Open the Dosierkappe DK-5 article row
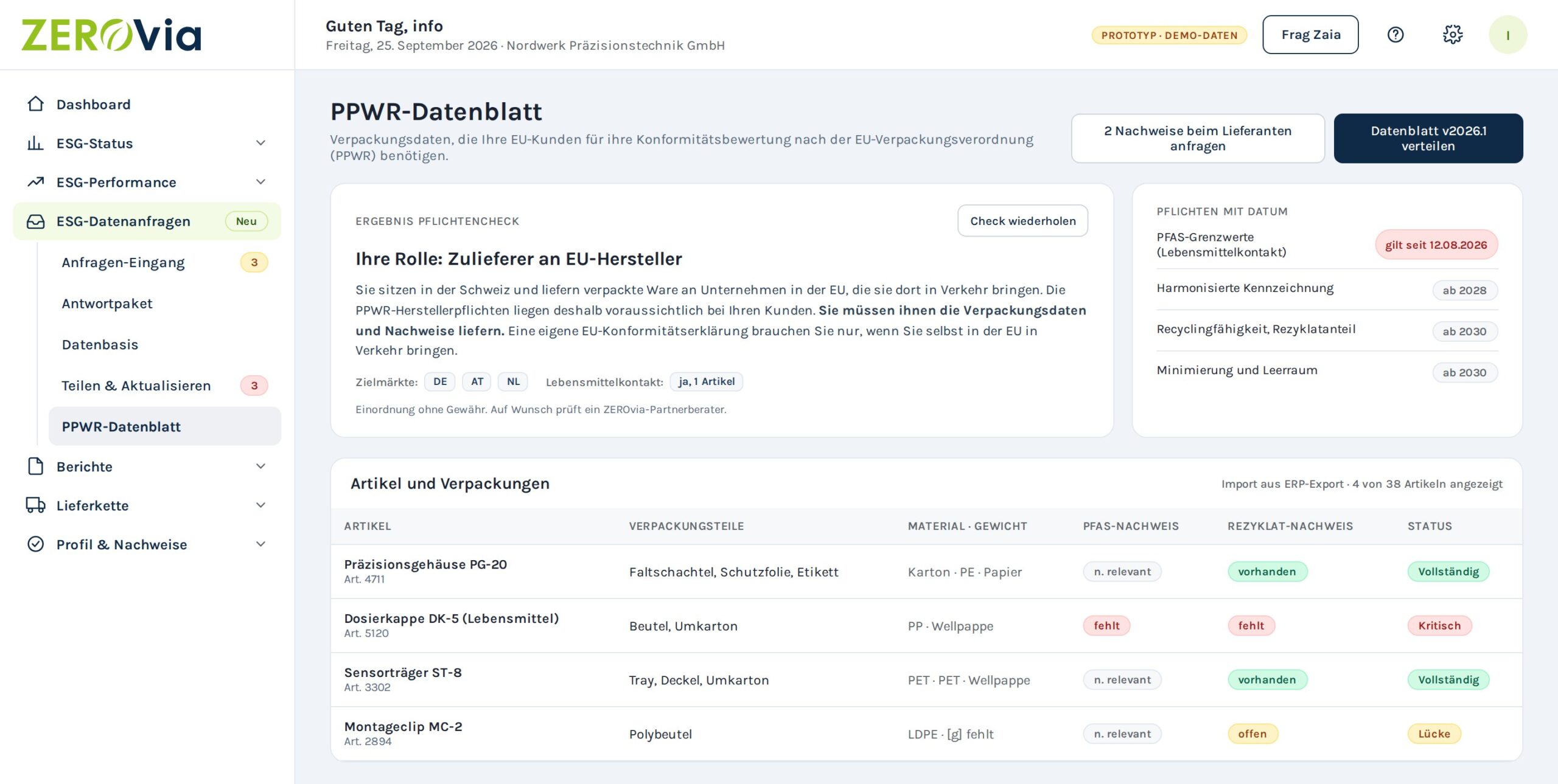The width and height of the screenshot is (1558, 784). pos(926,626)
